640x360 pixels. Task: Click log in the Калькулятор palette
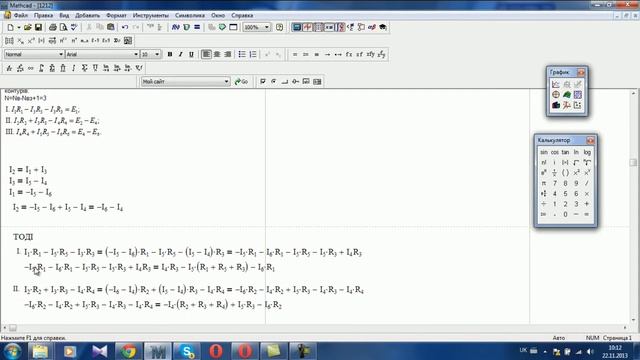coord(587,152)
